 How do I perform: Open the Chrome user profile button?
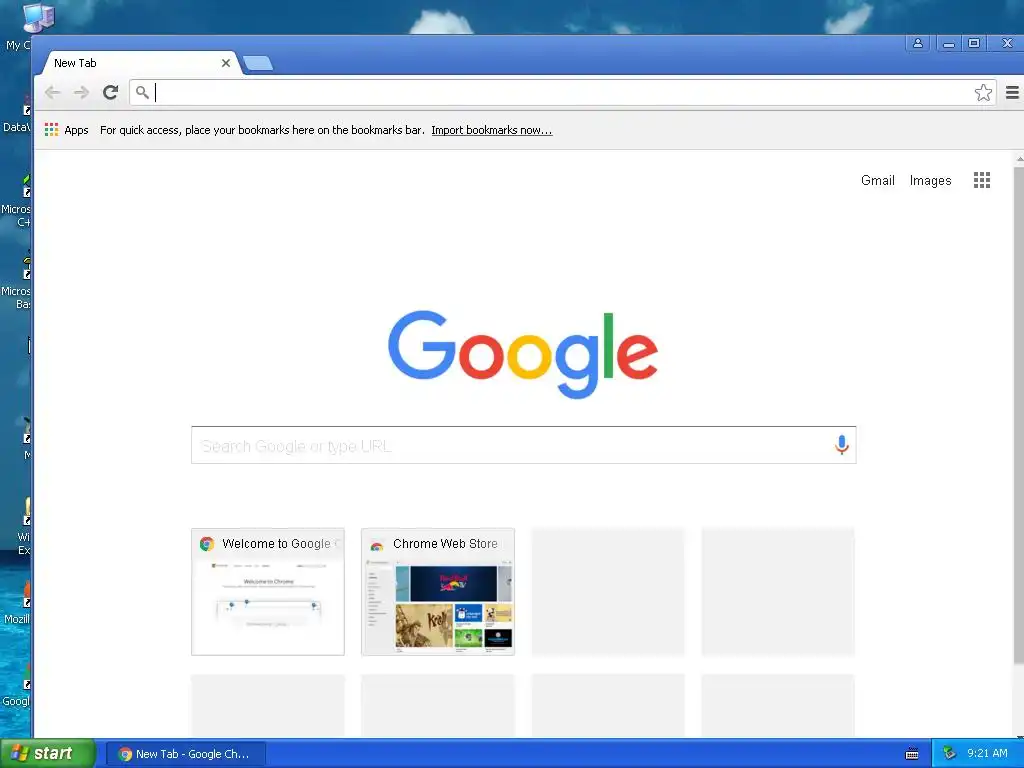click(x=918, y=43)
